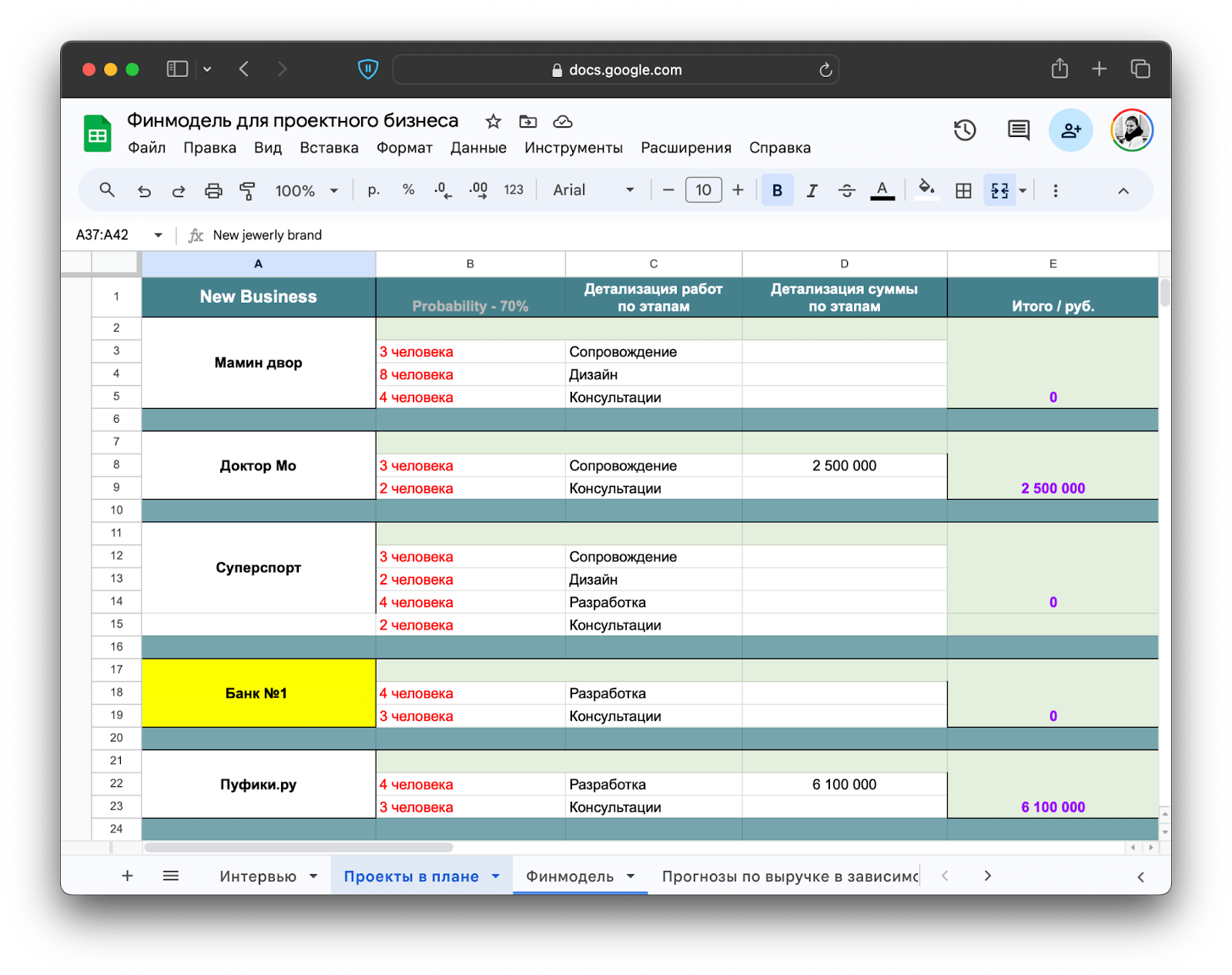Screen dimensions: 1232x975
Task: Open the borders tool
Action: 963,191
